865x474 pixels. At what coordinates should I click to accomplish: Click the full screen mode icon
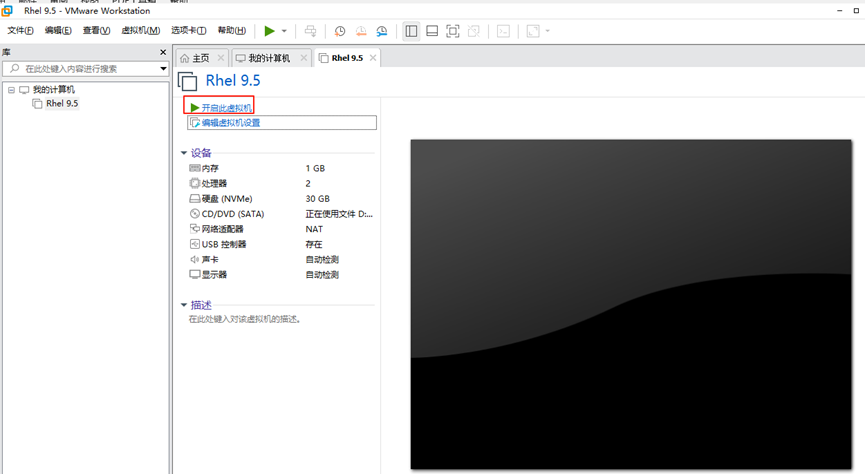click(452, 31)
